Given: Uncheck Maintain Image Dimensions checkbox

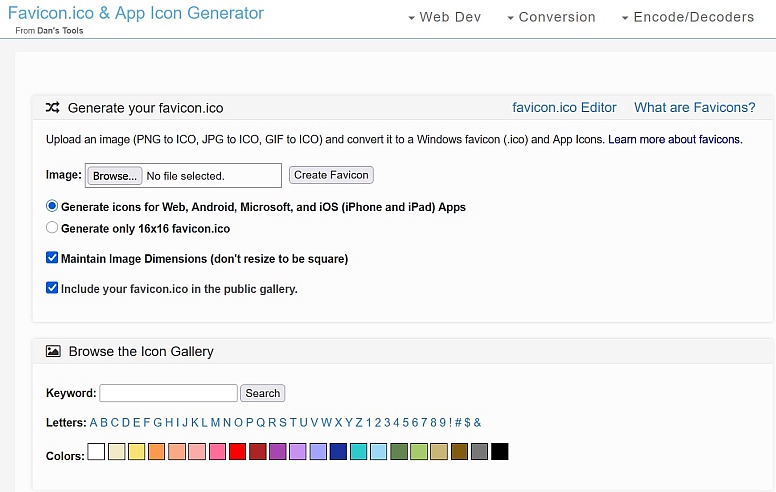Looking at the screenshot, I should coord(52,257).
